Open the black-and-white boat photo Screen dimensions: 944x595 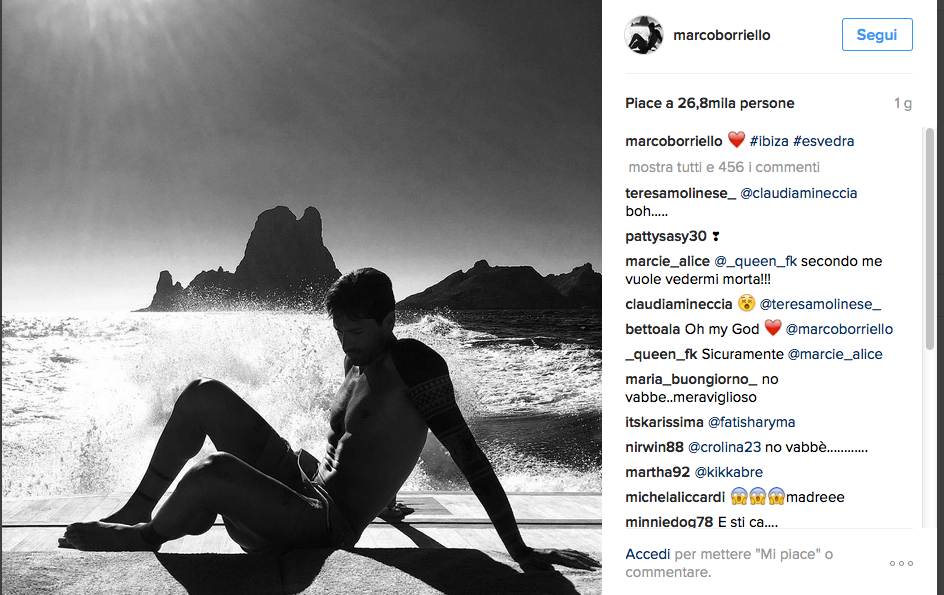(302, 298)
